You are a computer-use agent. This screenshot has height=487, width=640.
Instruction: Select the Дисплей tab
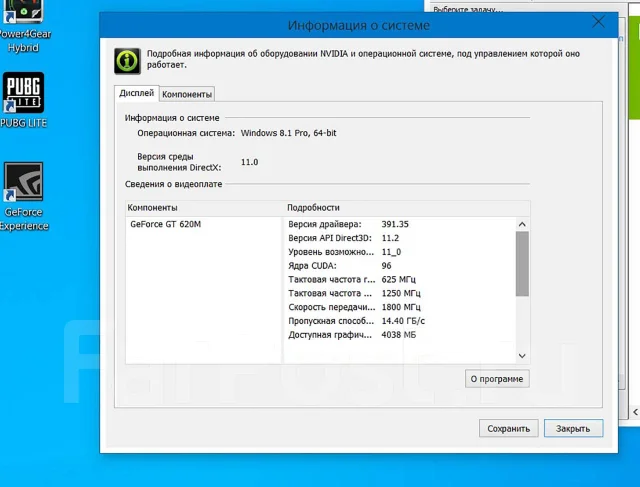click(136, 93)
